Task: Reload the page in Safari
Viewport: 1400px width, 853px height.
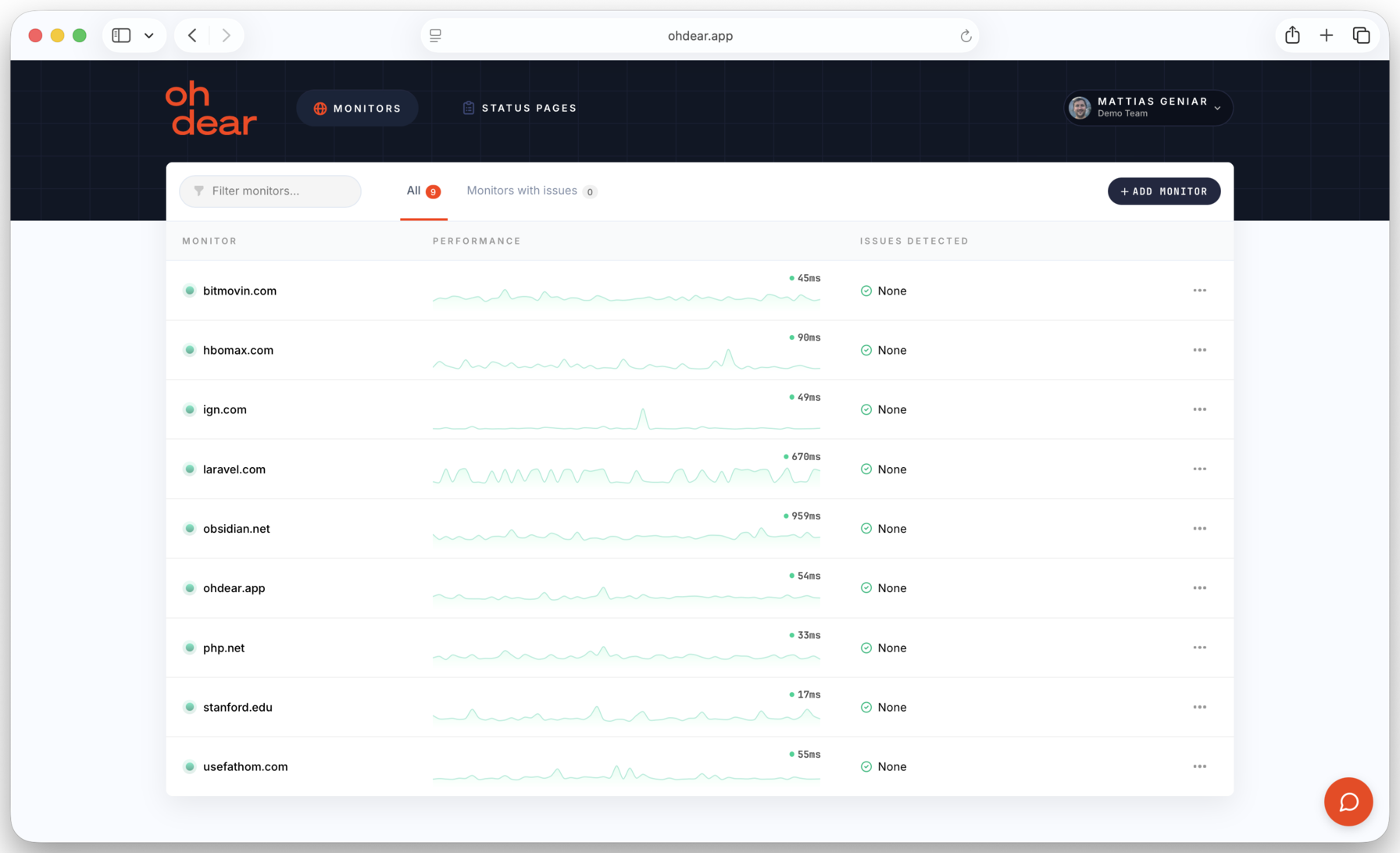Action: coord(966,36)
